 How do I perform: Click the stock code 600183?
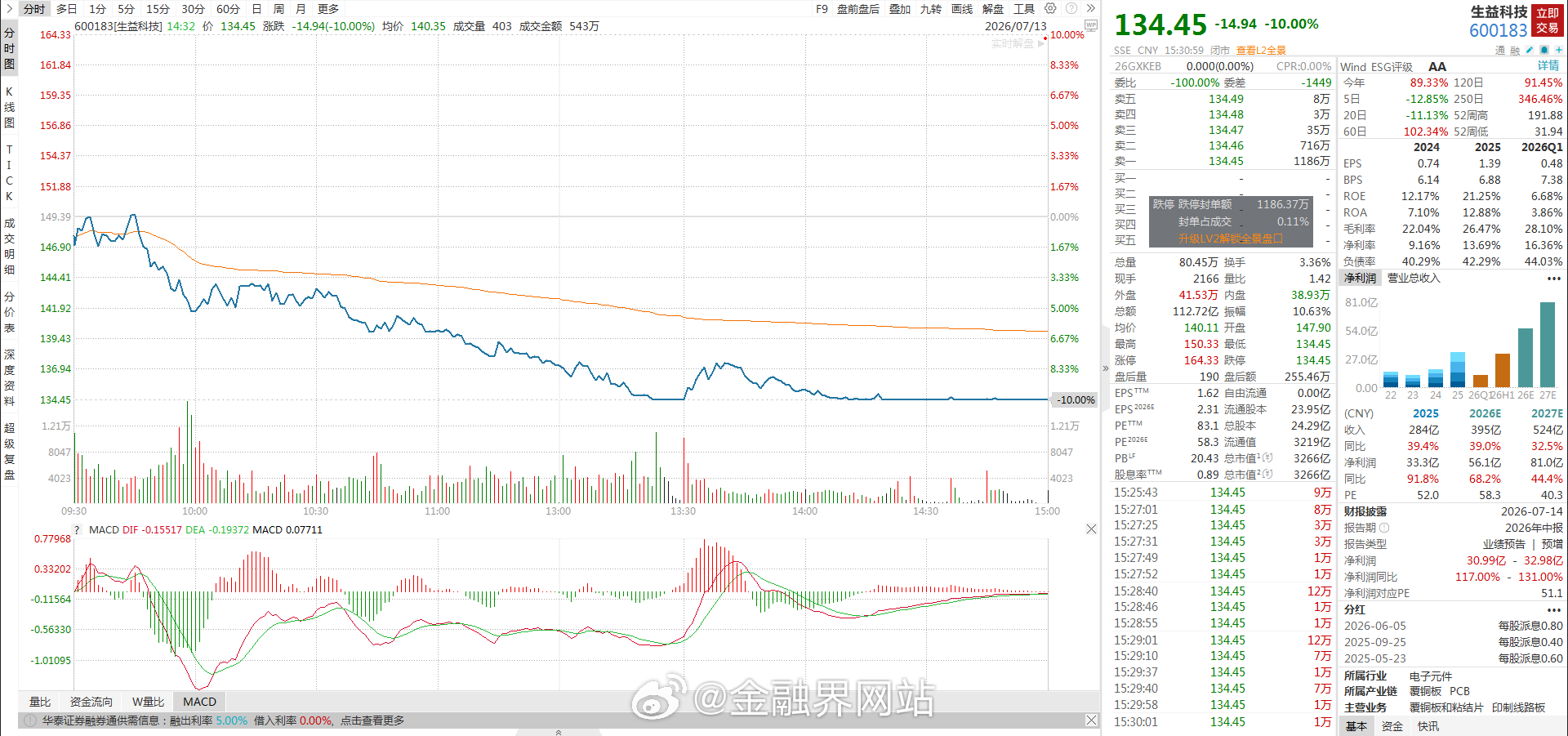(1498, 30)
